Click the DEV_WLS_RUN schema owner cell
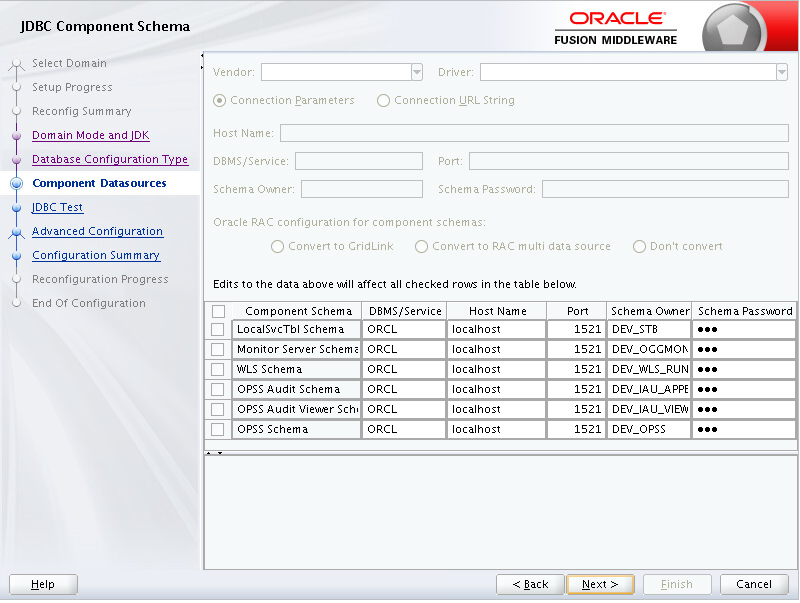The width and height of the screenshot is (800, 603). (x=649, y=369)
